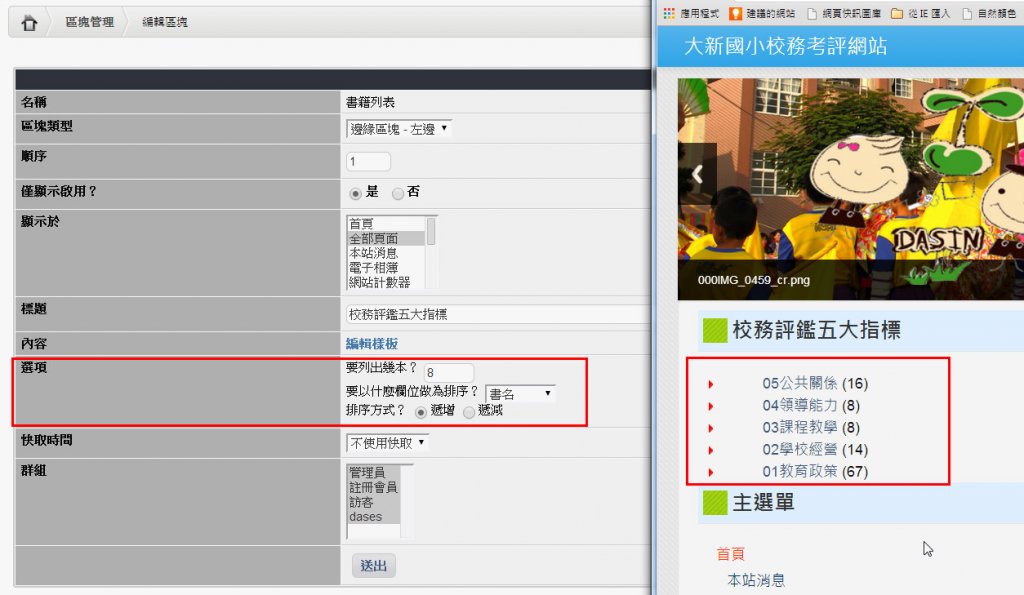Go to 區塊管理 breadcrumb item
The image size is (1024, 595).
coord(88,22)
